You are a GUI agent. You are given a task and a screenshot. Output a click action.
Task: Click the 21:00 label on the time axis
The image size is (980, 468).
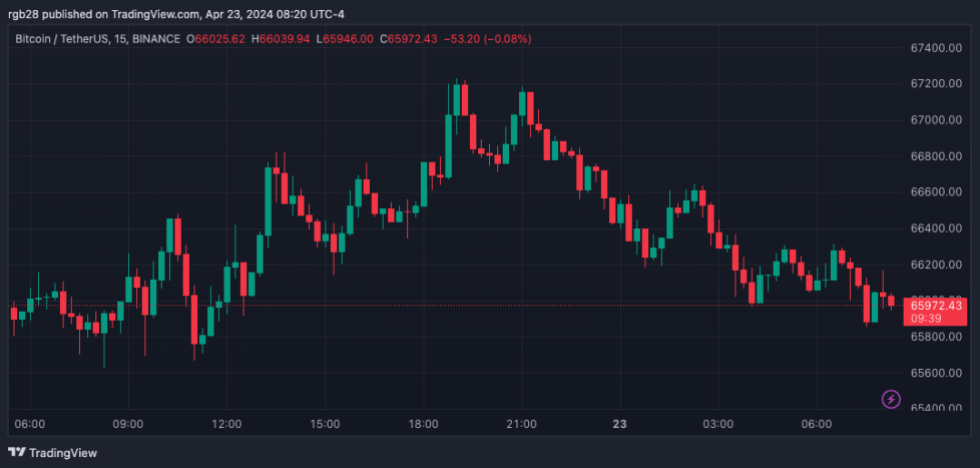pyautogui.click(x=522, y=424)
